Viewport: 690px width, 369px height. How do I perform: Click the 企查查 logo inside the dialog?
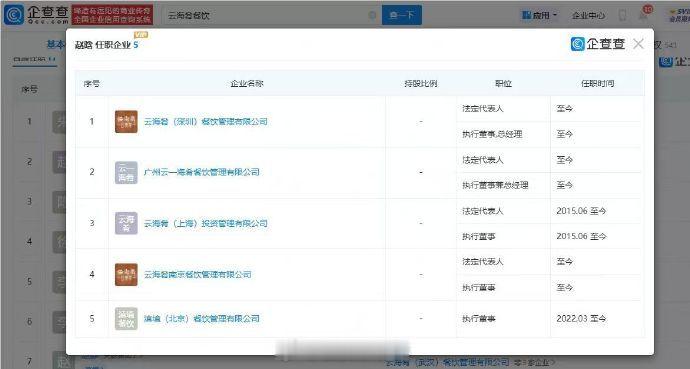(598, 44)
